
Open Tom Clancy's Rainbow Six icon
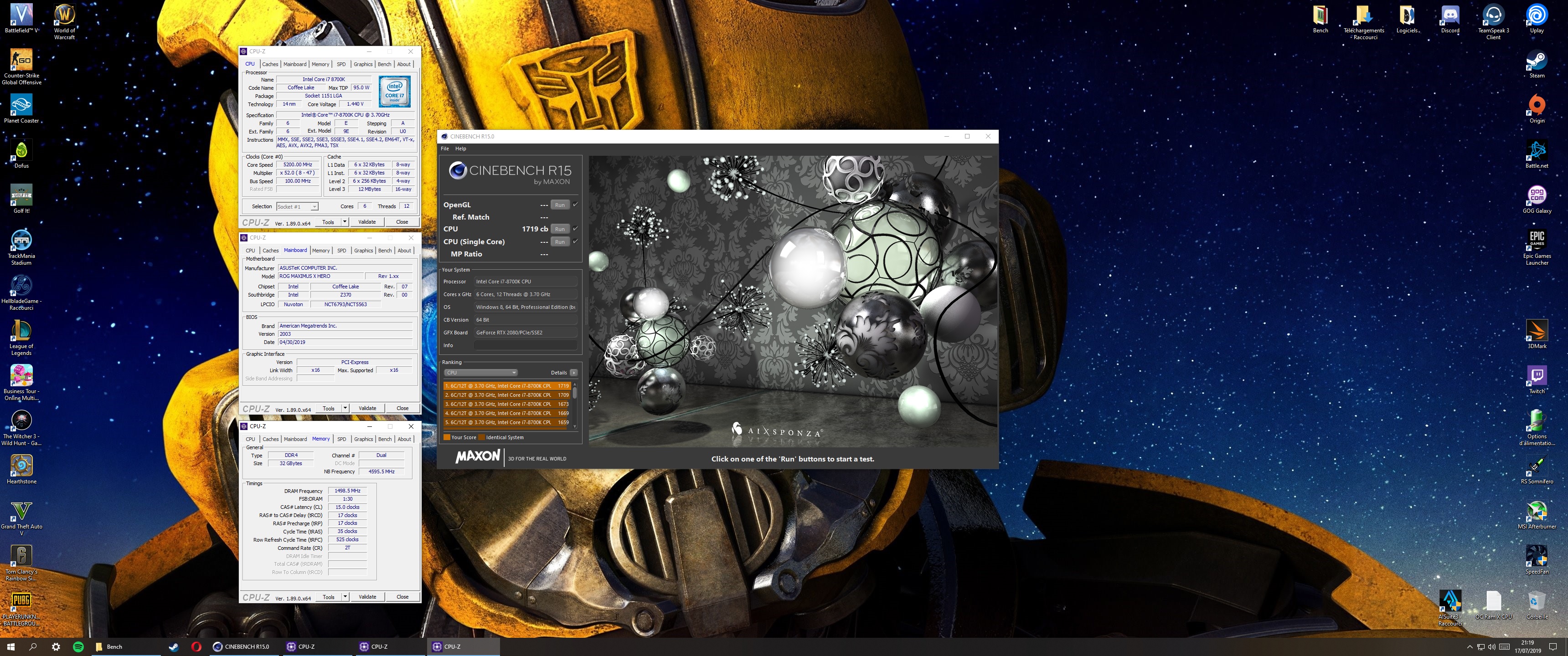click(x=21, y=563)
